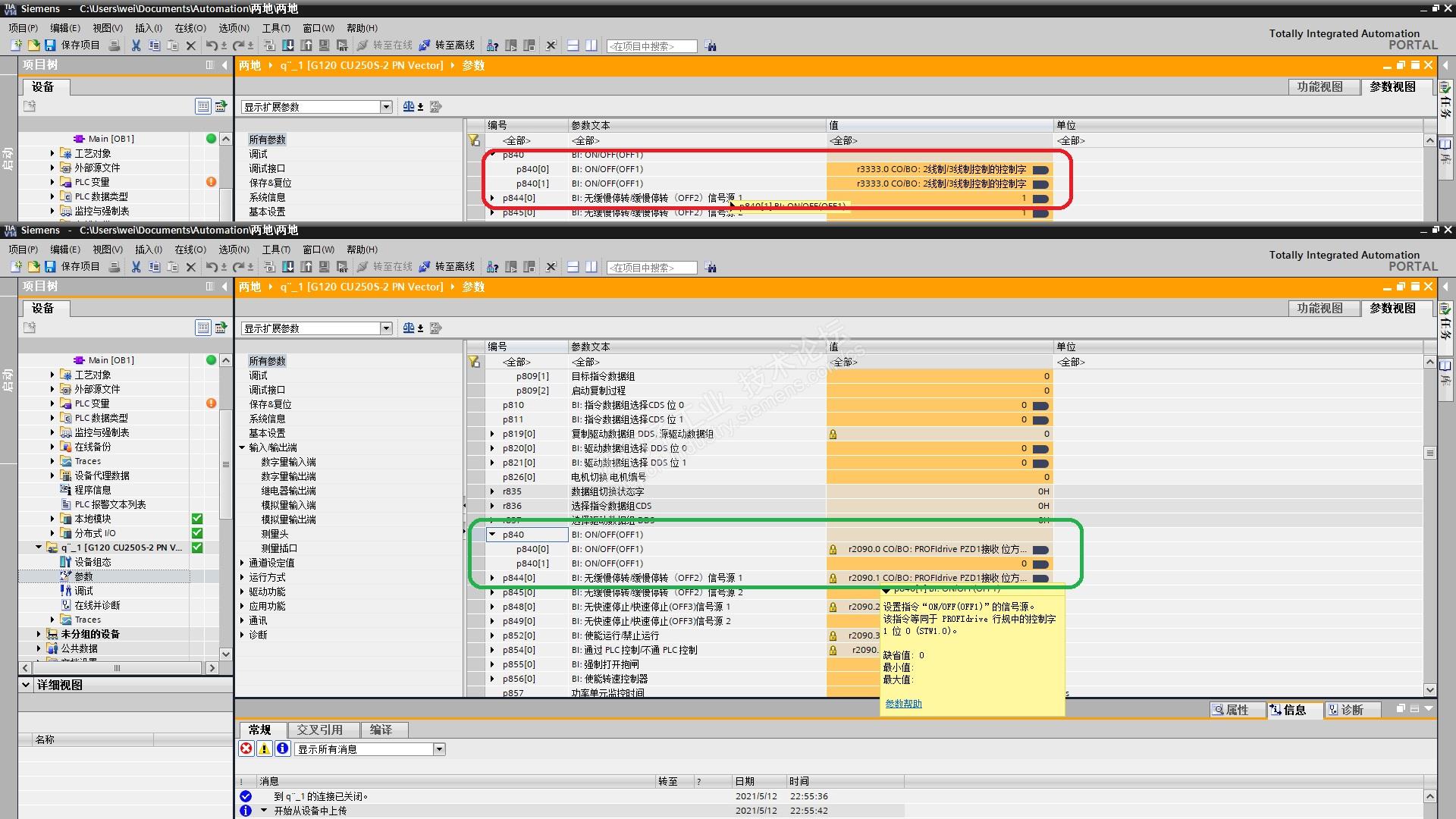1456x819 pixels.
Task: Click the undo arrow icon in lower toolbar
Action: [x=212, y=267]
